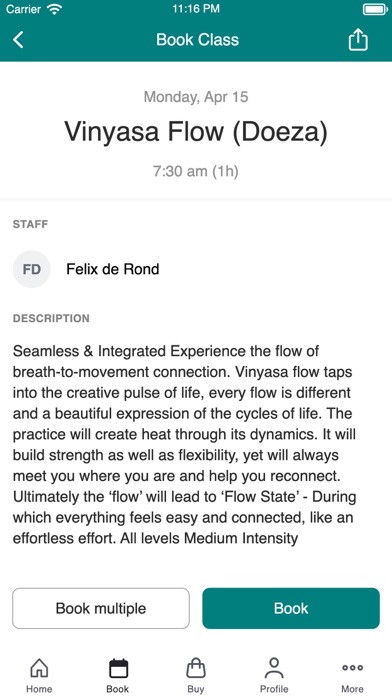Image resolution: width=392 pixels, height=696 pixels.
Task: Open the Profile person icon
Action: [x=274, y=668]
